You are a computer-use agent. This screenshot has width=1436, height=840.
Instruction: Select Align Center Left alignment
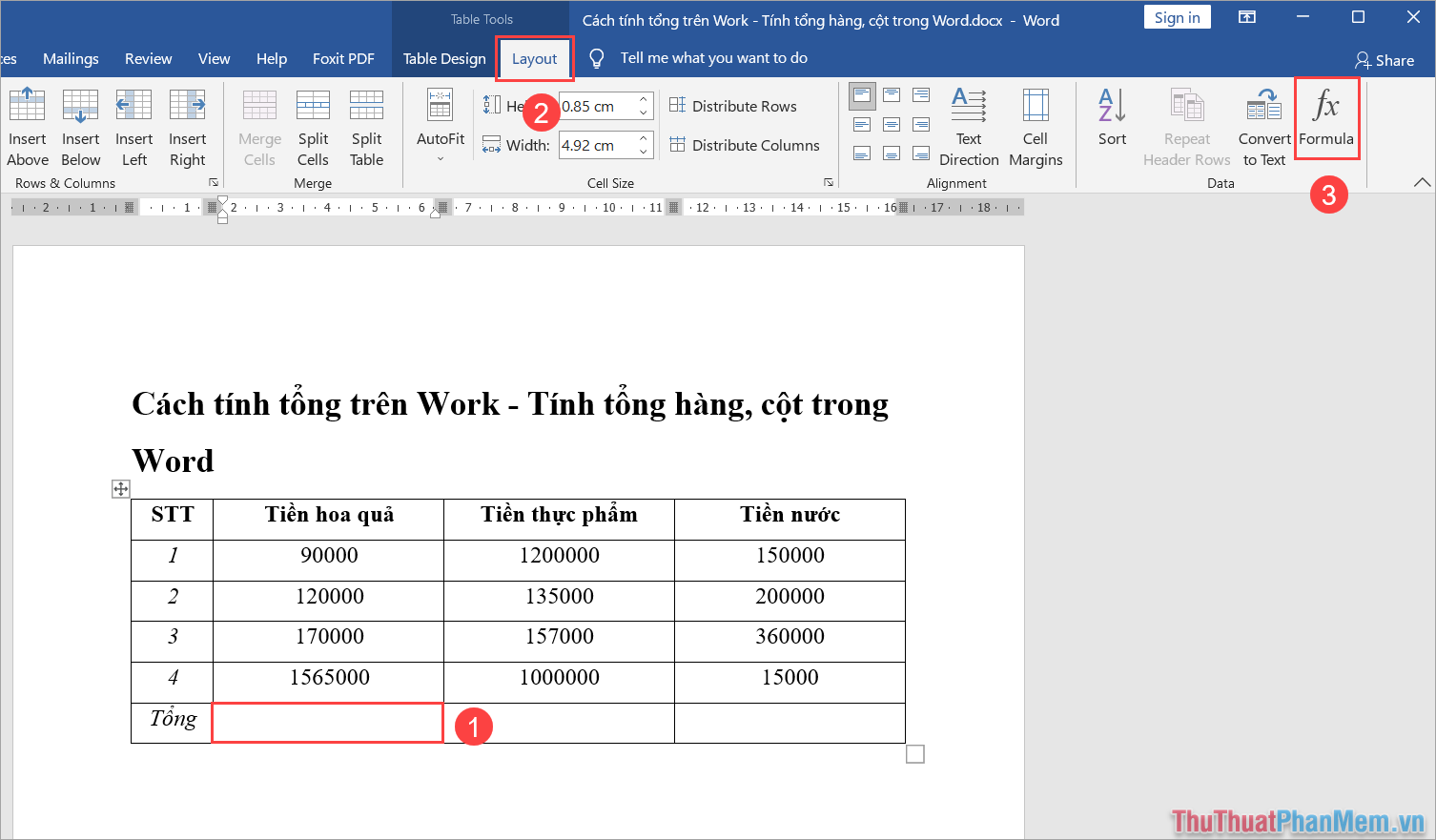(862, 125)
